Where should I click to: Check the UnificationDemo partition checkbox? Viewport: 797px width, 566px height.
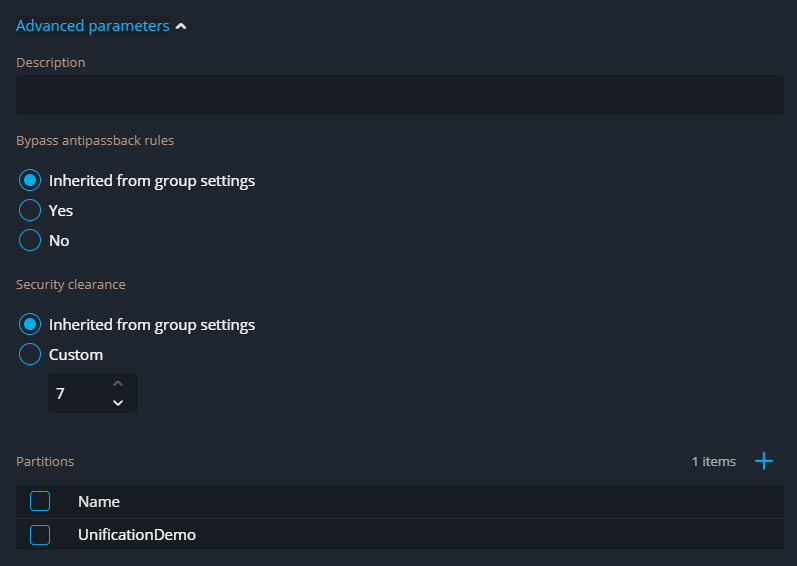click(40, 535)
